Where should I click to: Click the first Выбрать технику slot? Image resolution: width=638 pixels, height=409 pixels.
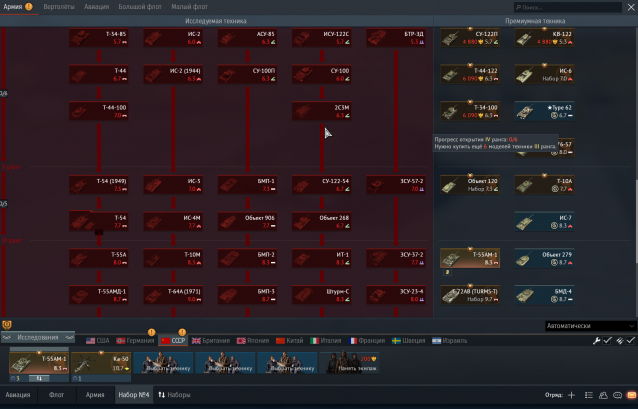(x=163, y=363)
